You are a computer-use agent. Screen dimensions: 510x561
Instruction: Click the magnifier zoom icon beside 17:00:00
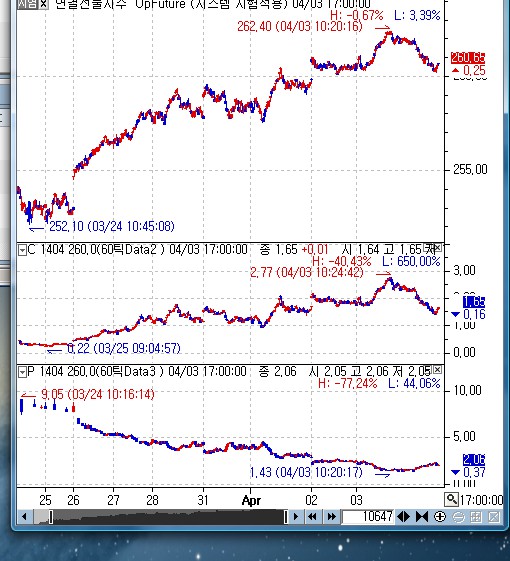click(x=452, y=499)
